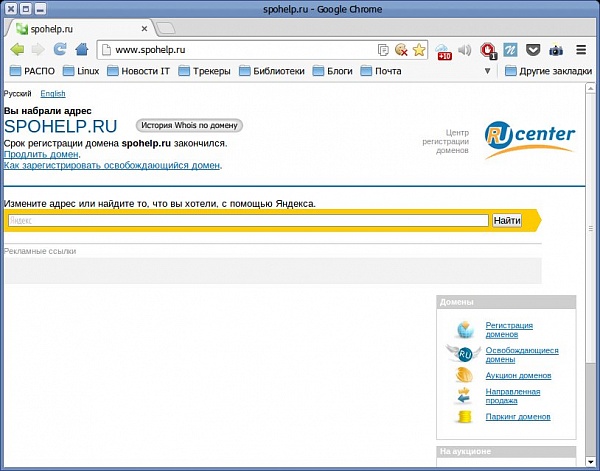Open Как зарегистрировать освобождающийся домен link
This screenshot has width=600, height=471.
coord(112,166)
